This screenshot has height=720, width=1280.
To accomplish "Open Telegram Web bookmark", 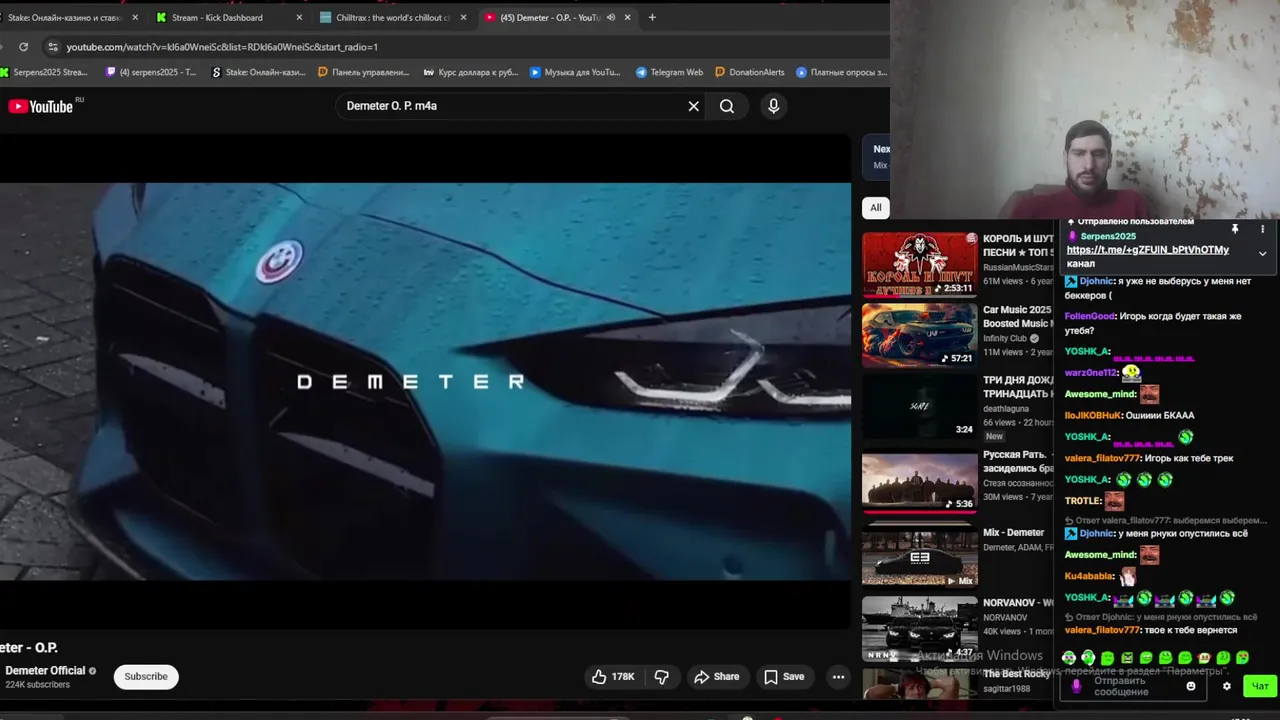I will pos(670,72).
